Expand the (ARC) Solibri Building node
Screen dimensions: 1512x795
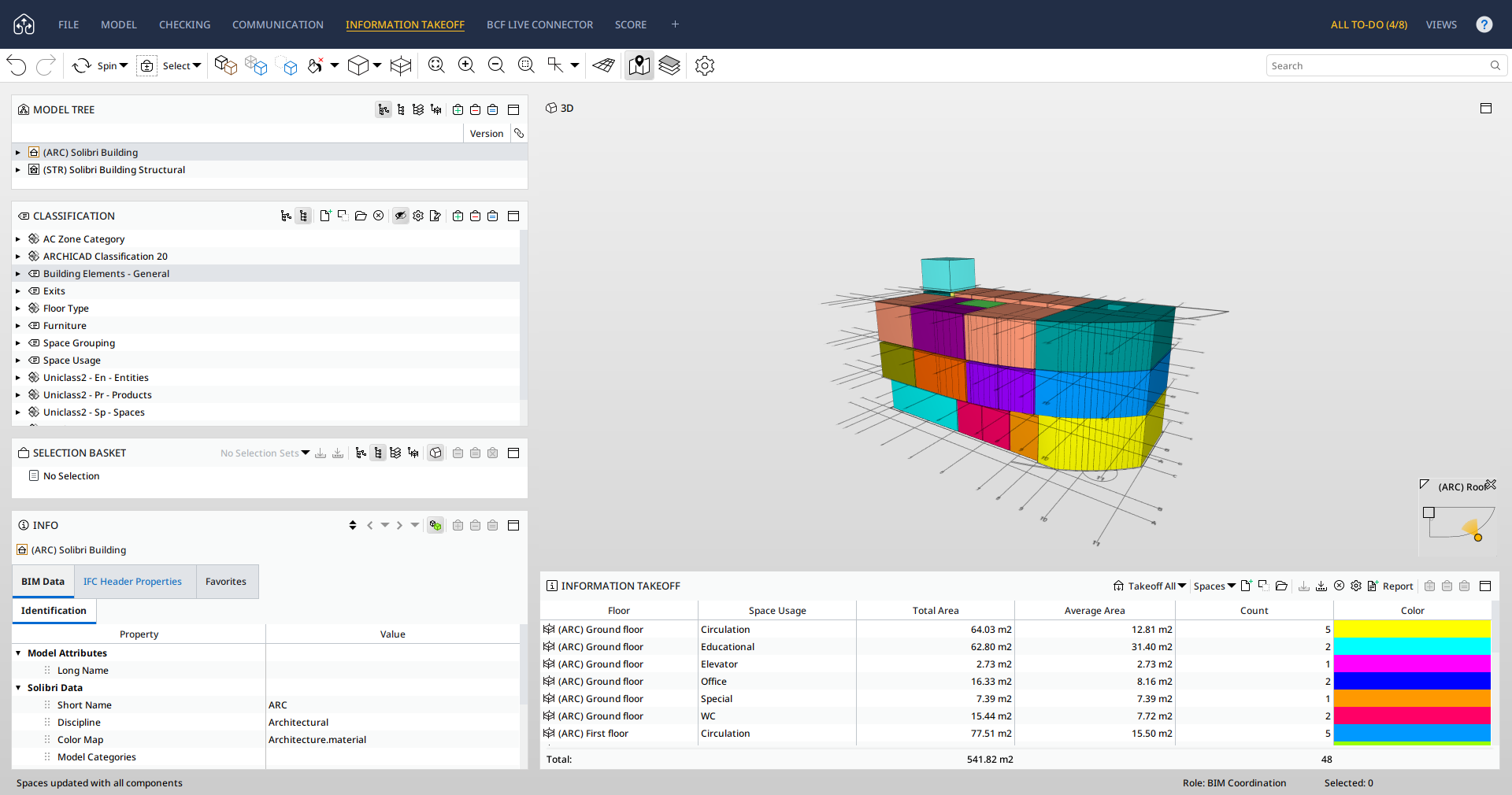coord(18,153)
